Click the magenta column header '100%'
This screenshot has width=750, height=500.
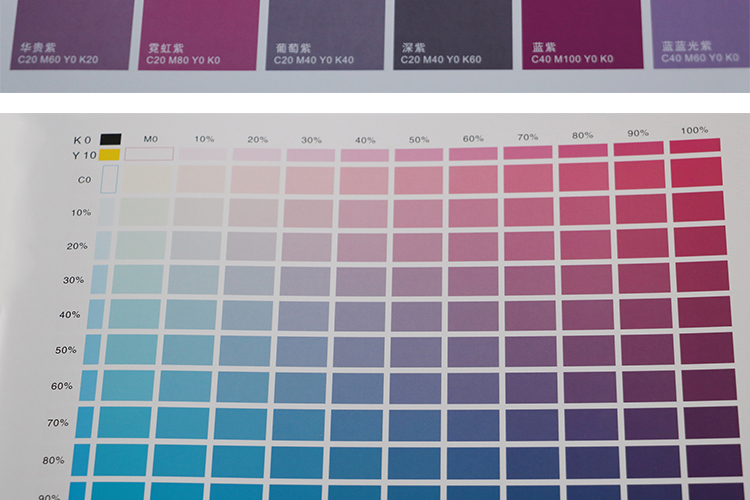(x=695, y=130)
